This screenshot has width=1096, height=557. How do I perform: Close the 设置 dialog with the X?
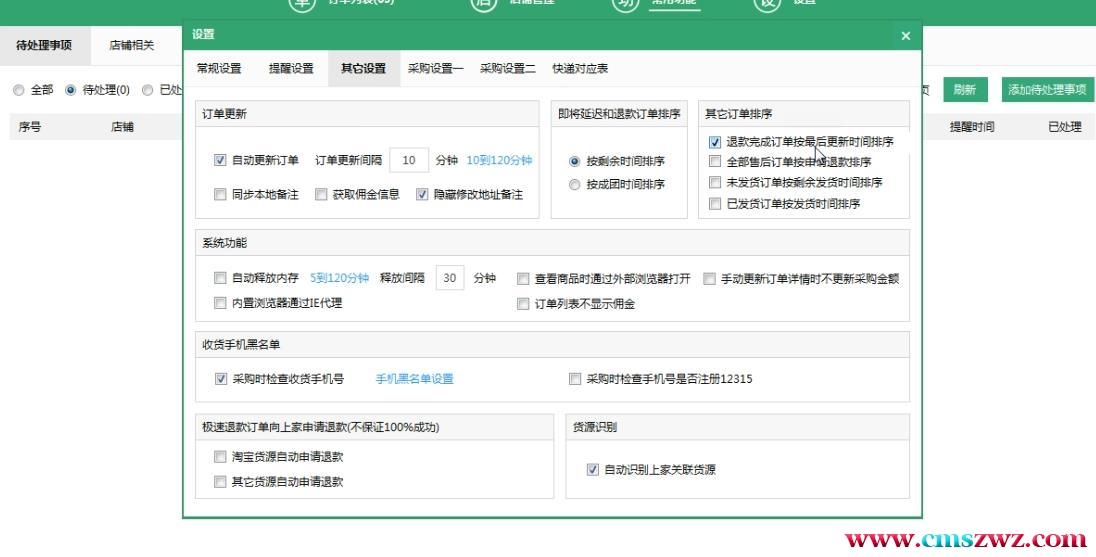point(905,36)
